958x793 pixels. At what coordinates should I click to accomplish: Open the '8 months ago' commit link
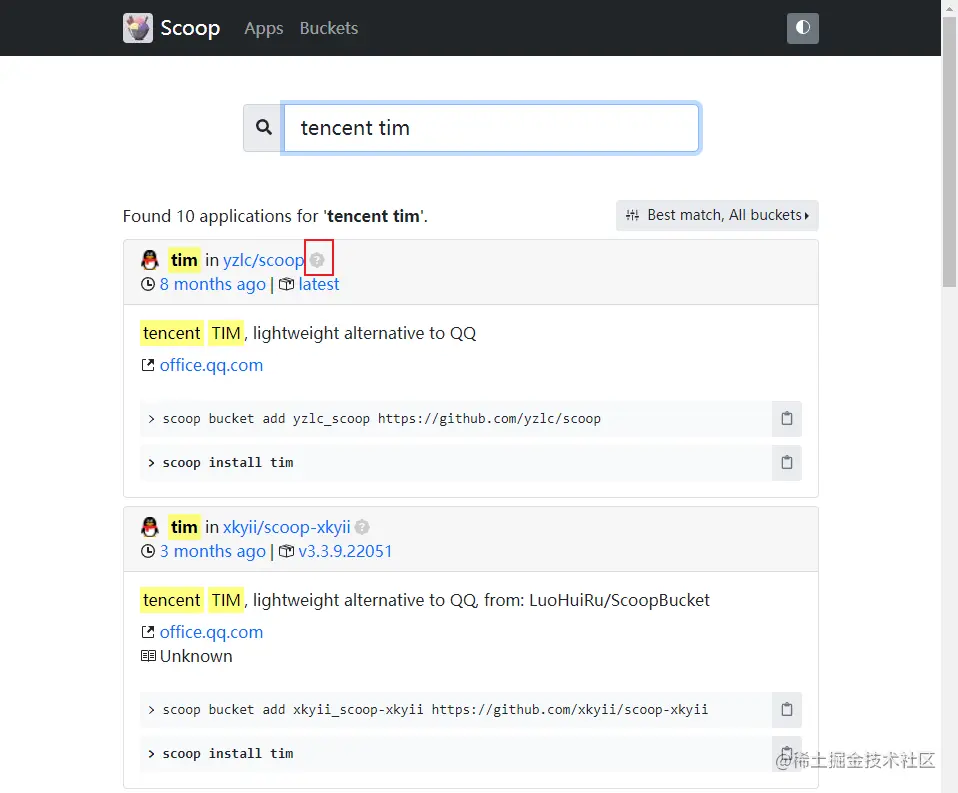pos(213,284)
